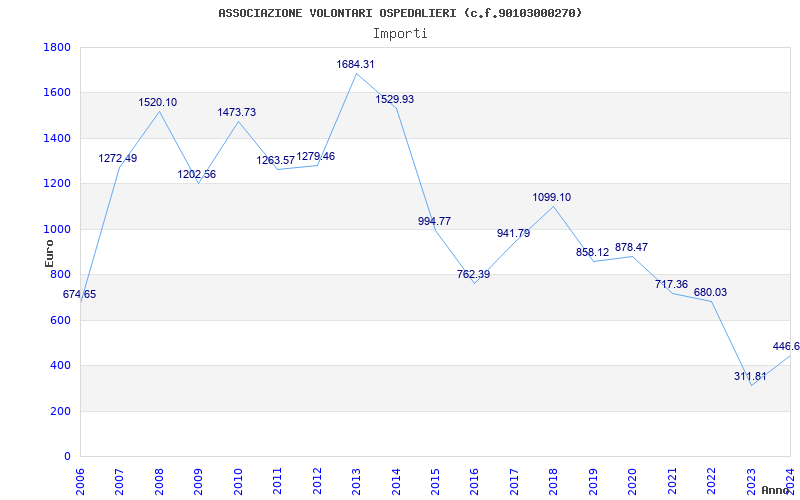The width and height of the screenshot is (800, 500).
Task: Click the 2007 x-axis year tick
Action: (120, 482)
